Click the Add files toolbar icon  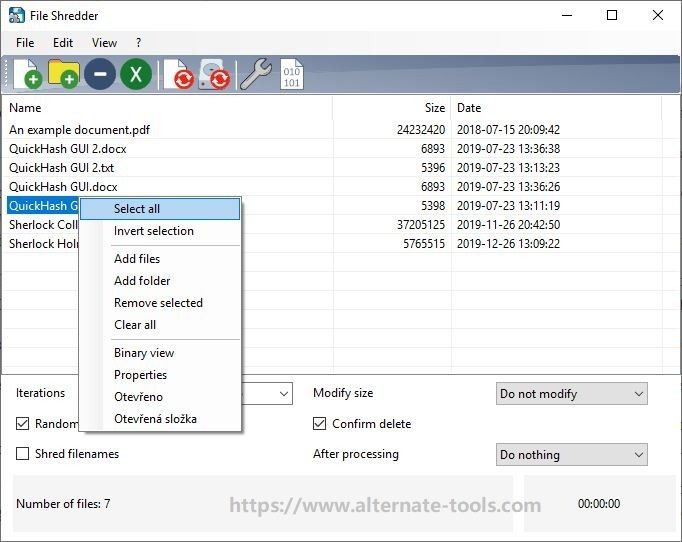[x=28, y=74]
